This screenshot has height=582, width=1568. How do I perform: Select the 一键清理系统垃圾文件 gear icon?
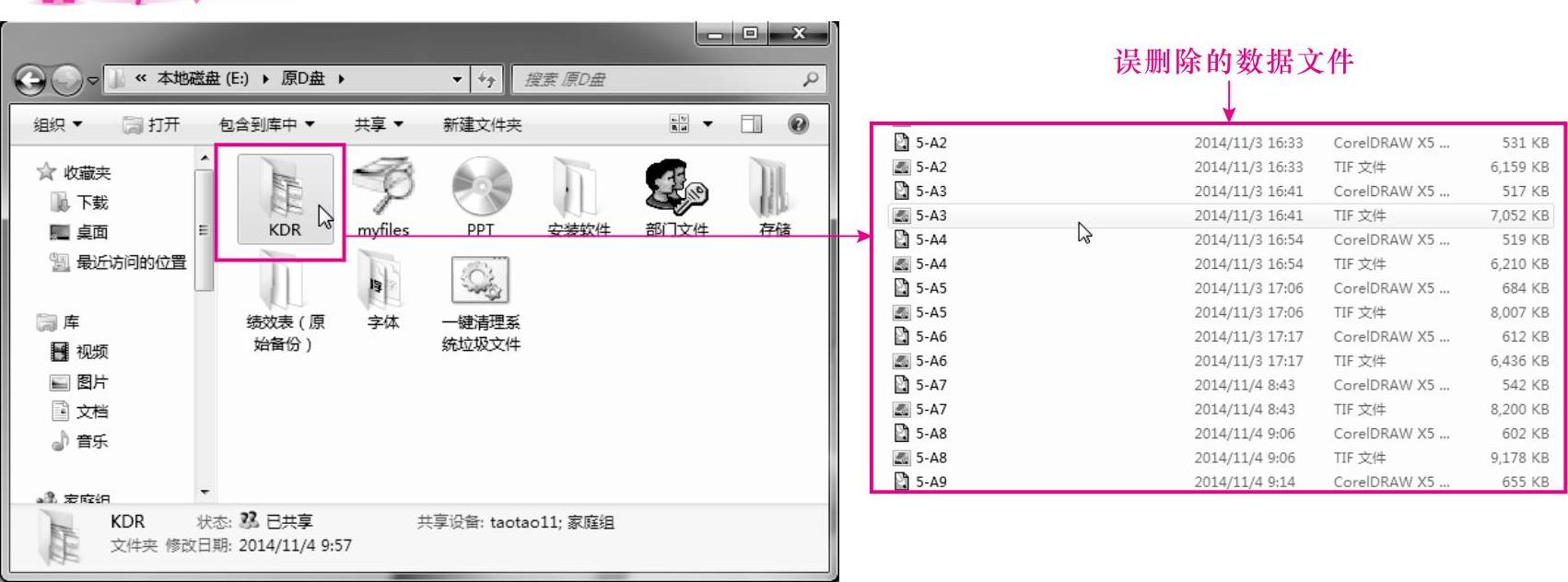(x=480, y=280)
